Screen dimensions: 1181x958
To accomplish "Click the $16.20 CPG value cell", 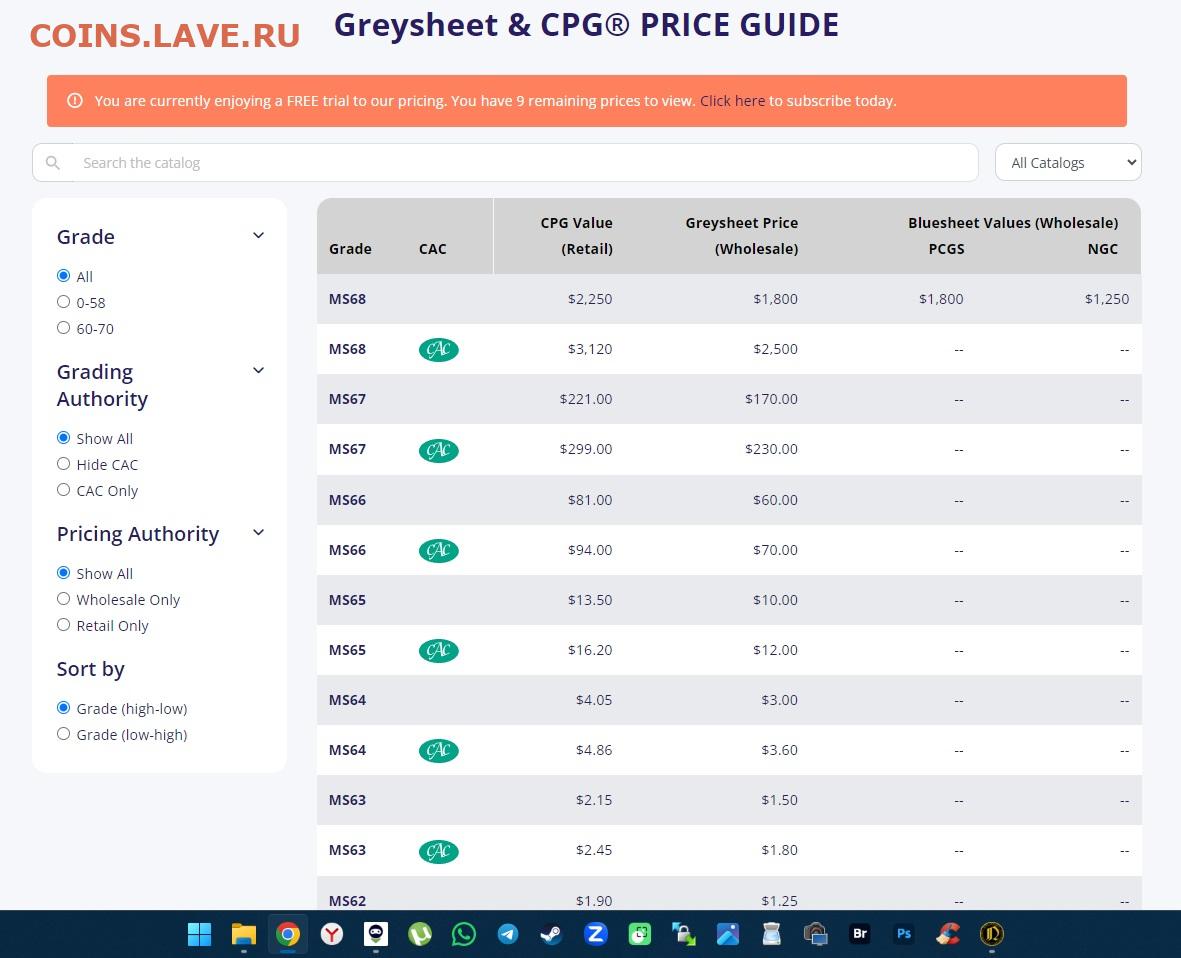I will point(590,650).
